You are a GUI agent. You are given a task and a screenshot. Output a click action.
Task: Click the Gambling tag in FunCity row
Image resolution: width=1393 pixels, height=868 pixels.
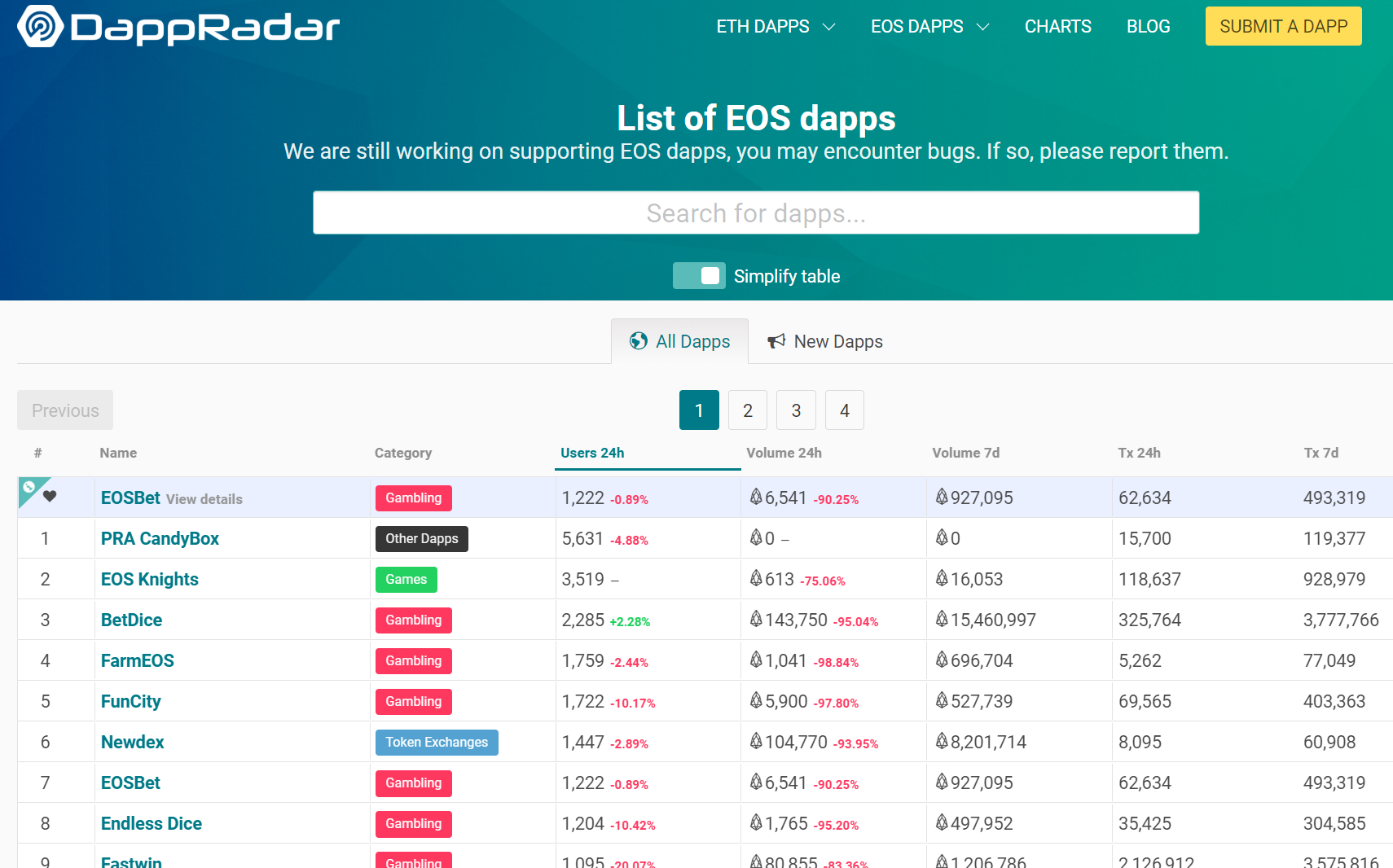click(x=414, y=702)
